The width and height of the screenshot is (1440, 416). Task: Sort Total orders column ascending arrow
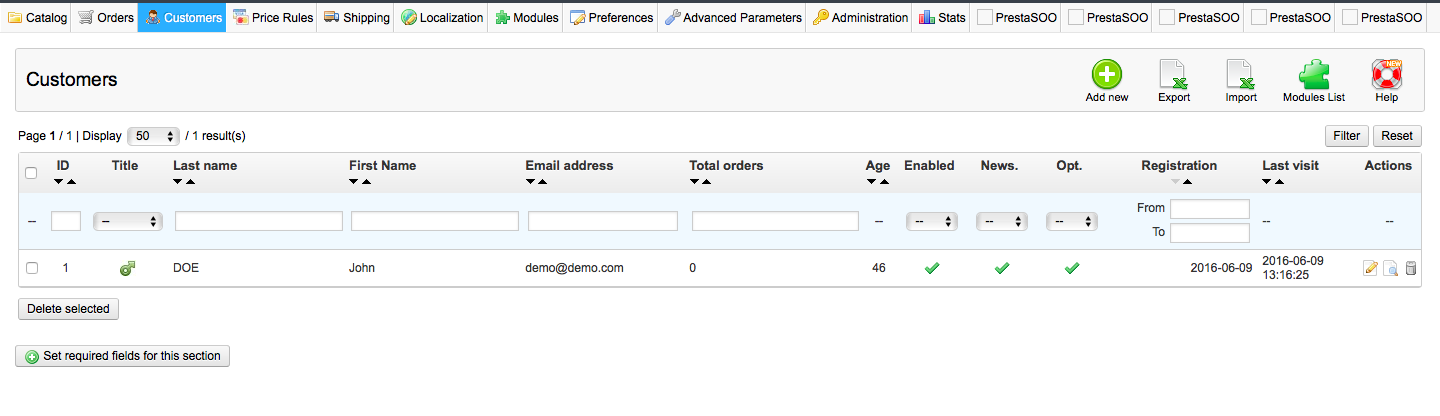tap(706, 182)
